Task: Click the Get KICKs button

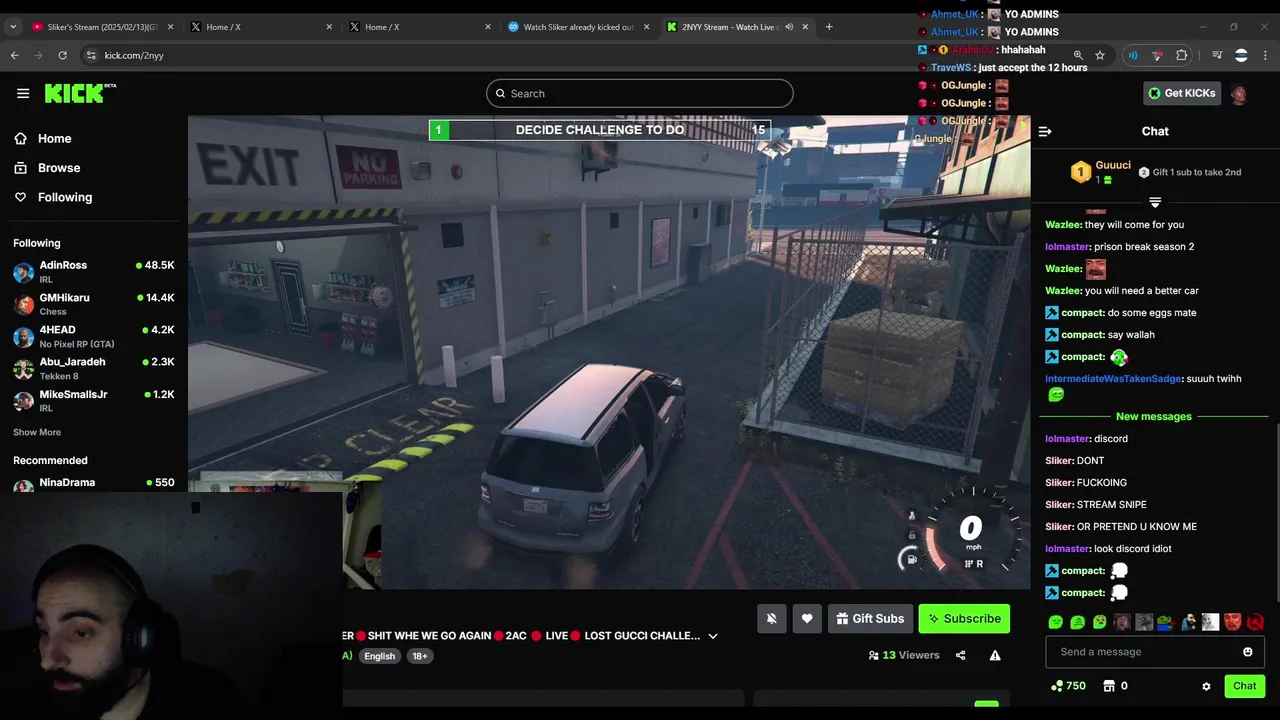Action: (1182, 93)
